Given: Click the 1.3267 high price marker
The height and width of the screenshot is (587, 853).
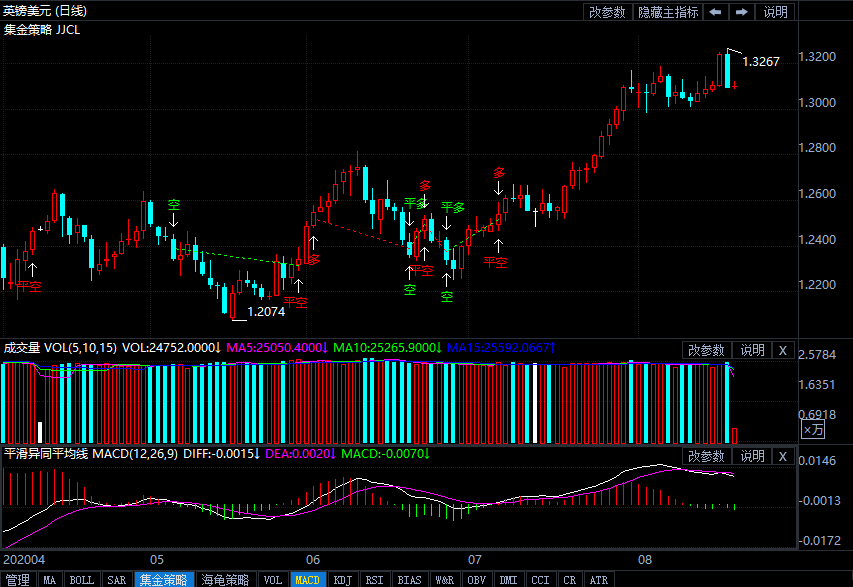Looking at the screenshot, I should 760,61.
